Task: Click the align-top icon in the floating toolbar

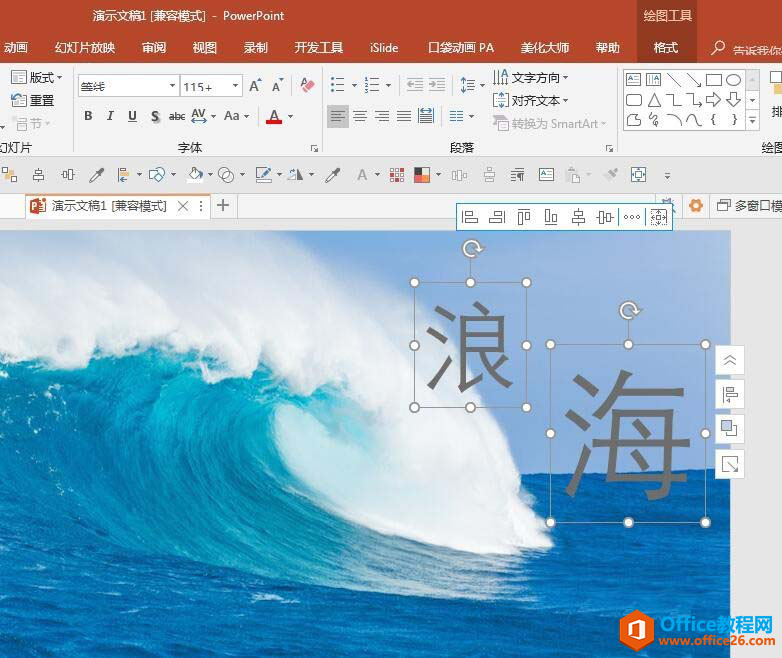Action: click(x=524, y=217)
